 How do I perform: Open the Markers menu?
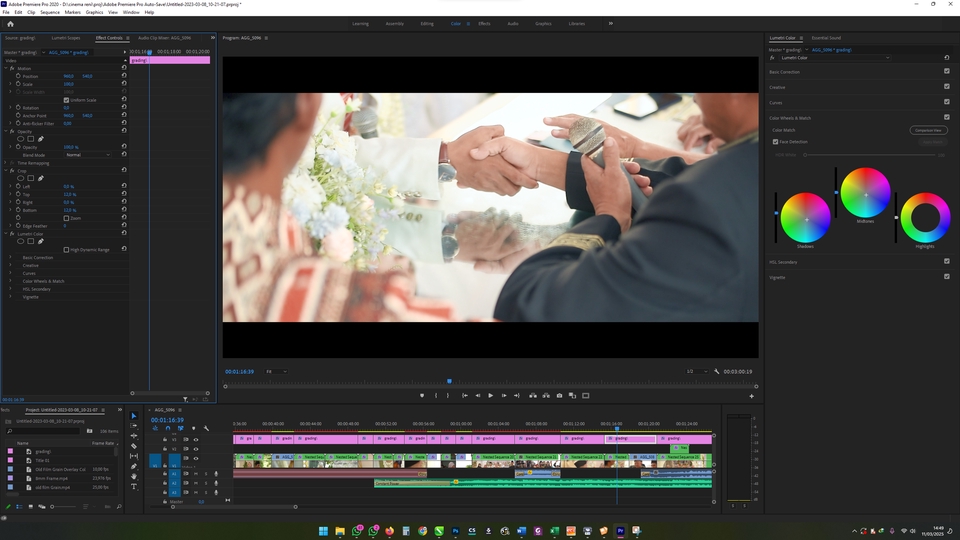click(72, 12)
